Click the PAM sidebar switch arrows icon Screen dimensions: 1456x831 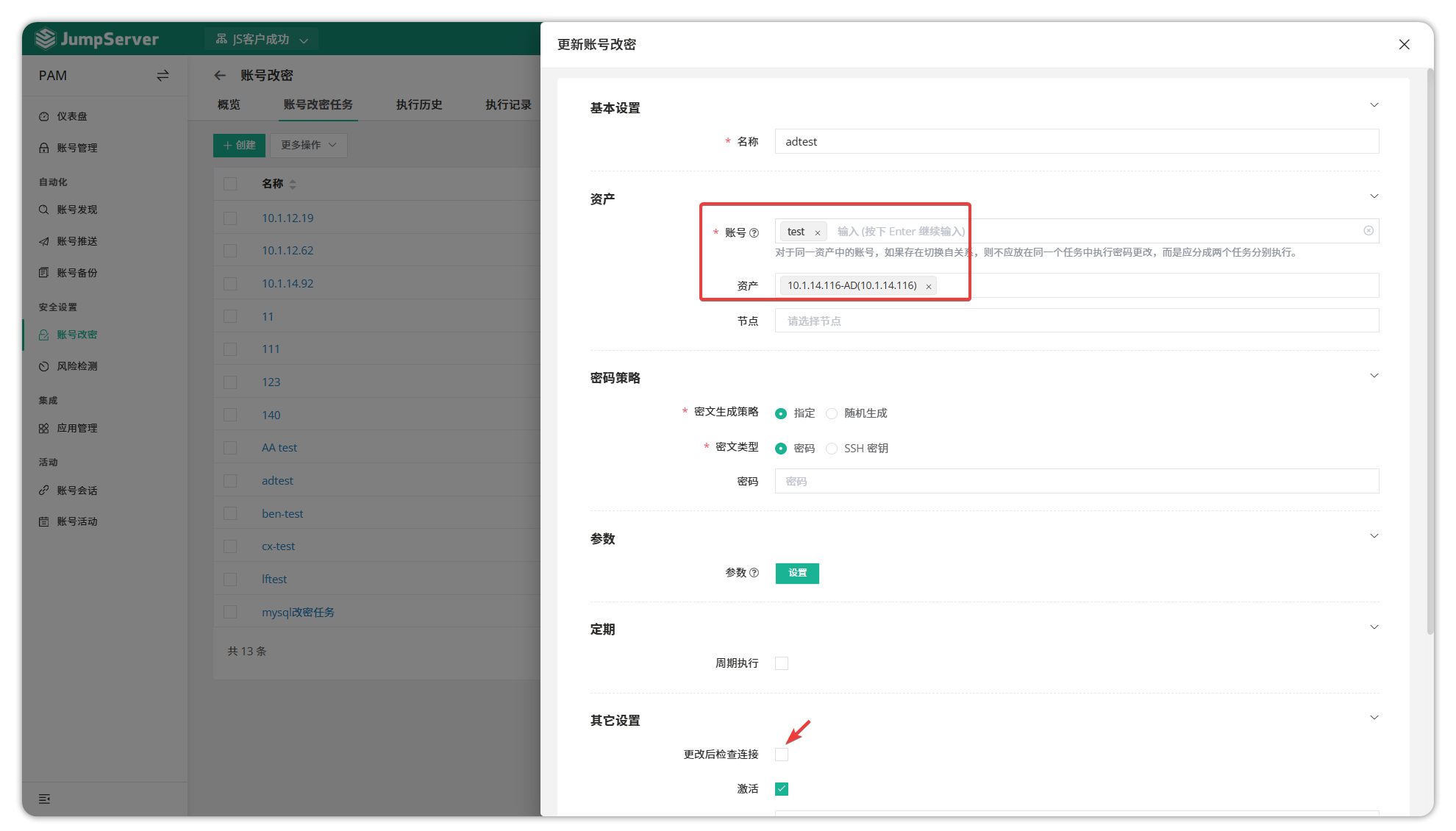click(x=163, y=76)
